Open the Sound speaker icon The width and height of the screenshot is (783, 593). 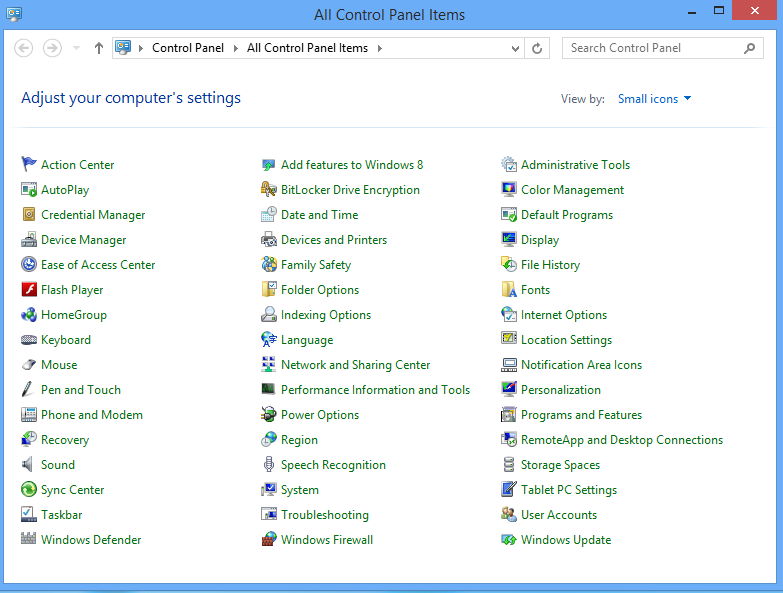point(29,465)
